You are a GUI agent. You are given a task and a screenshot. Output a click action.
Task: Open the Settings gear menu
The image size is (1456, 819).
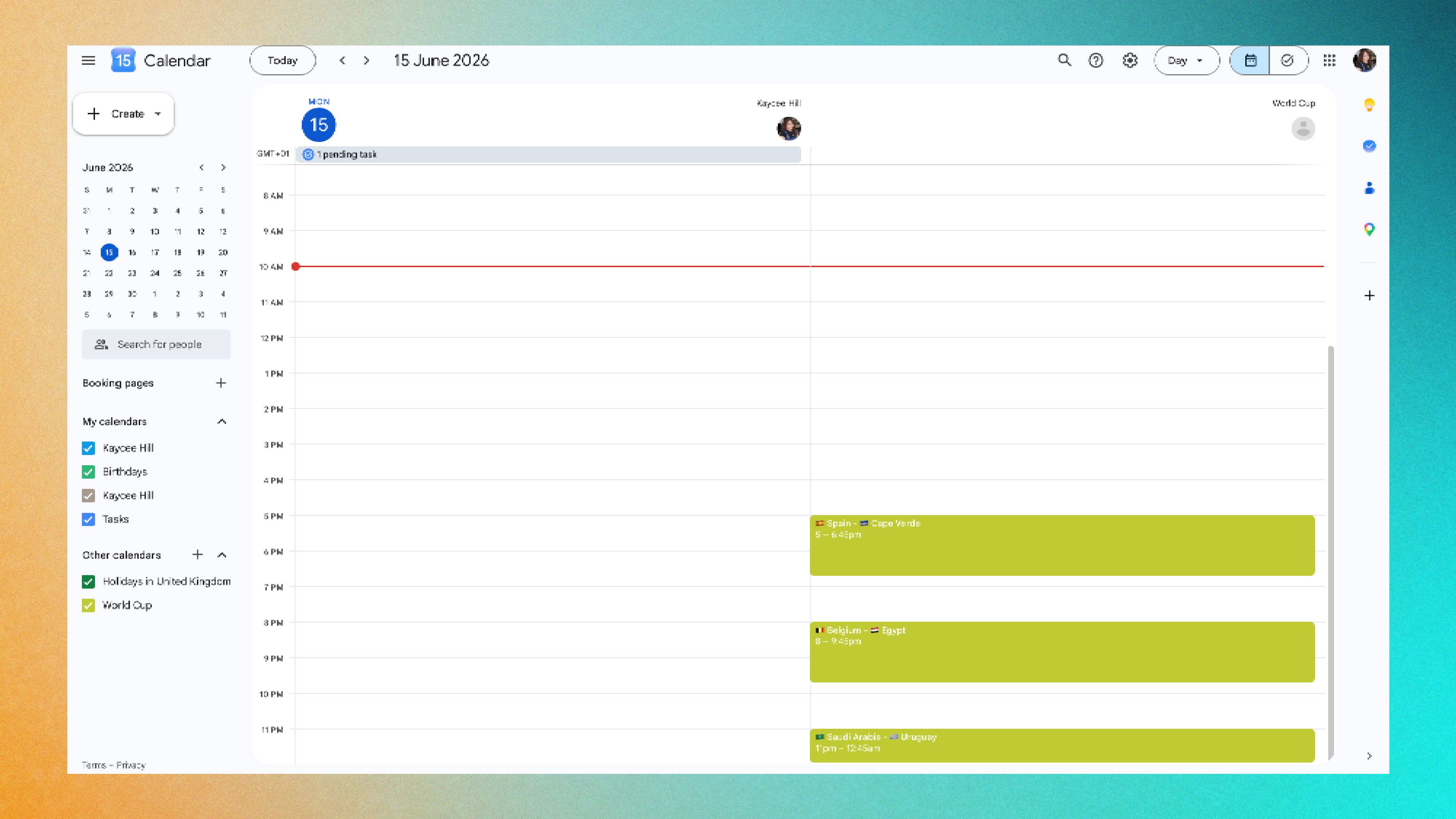1130,60
